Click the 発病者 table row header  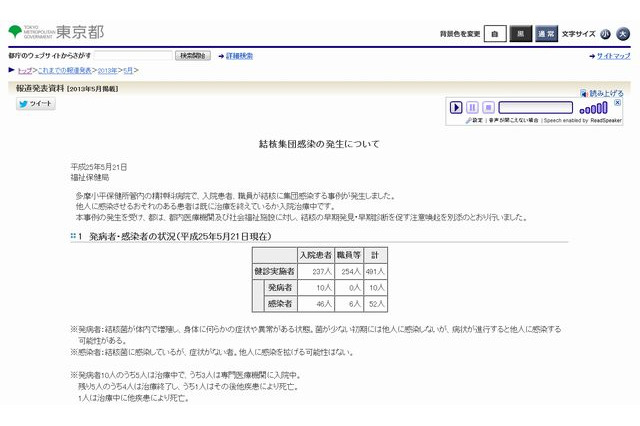pos(280,288)
